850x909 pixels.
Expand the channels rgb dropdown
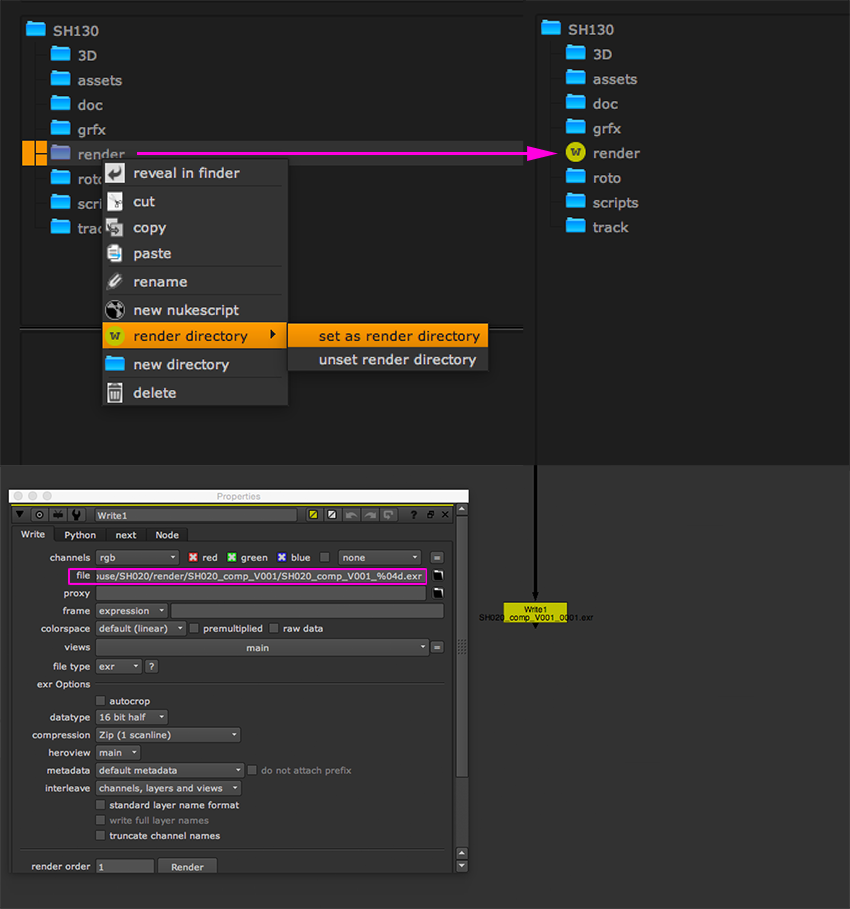coord(137,557)
